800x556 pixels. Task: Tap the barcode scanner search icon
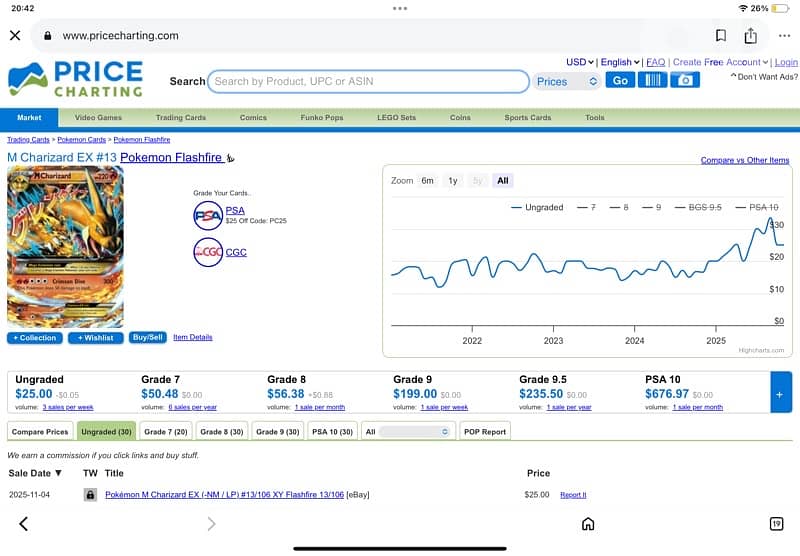(652, 80)
